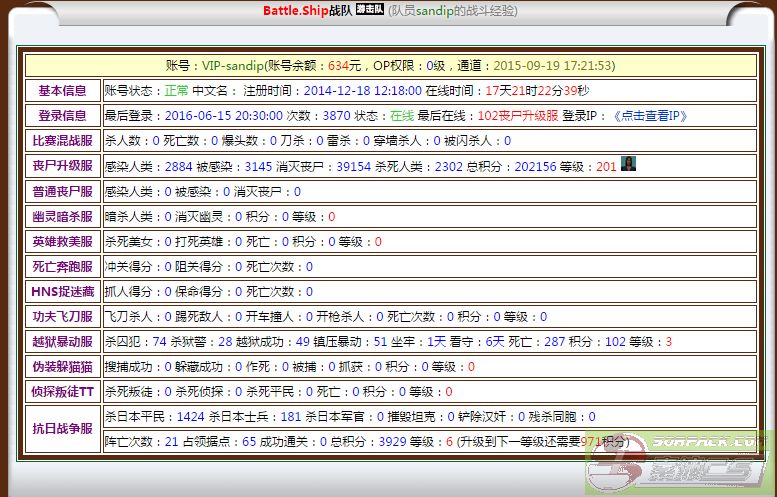Open the 越狱暴动服 server section

pyautogui.click(x=62, y=341)
